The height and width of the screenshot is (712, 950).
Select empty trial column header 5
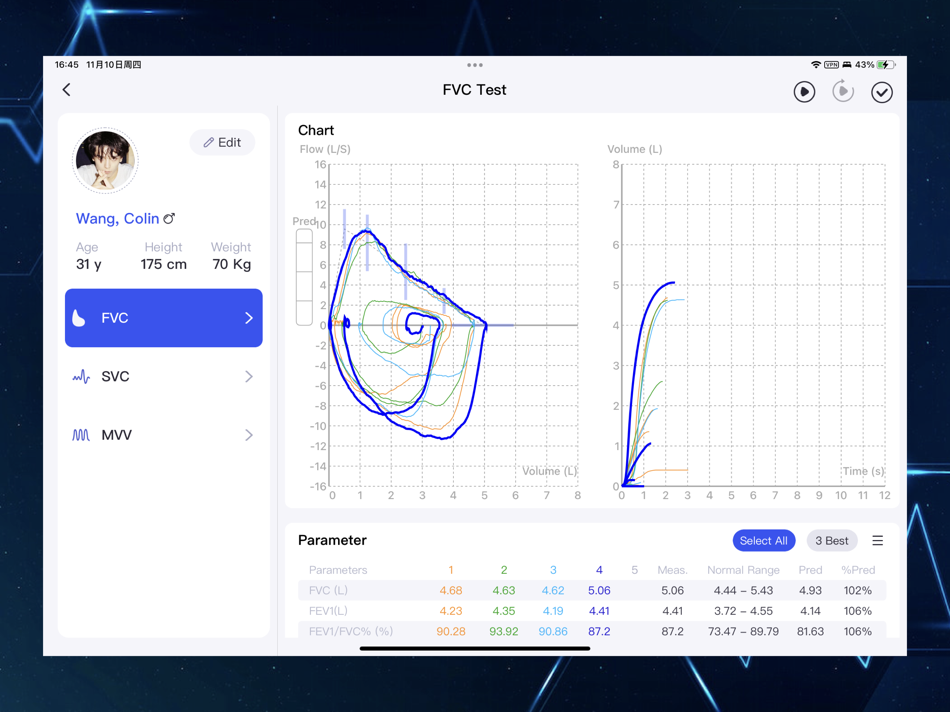634,570
